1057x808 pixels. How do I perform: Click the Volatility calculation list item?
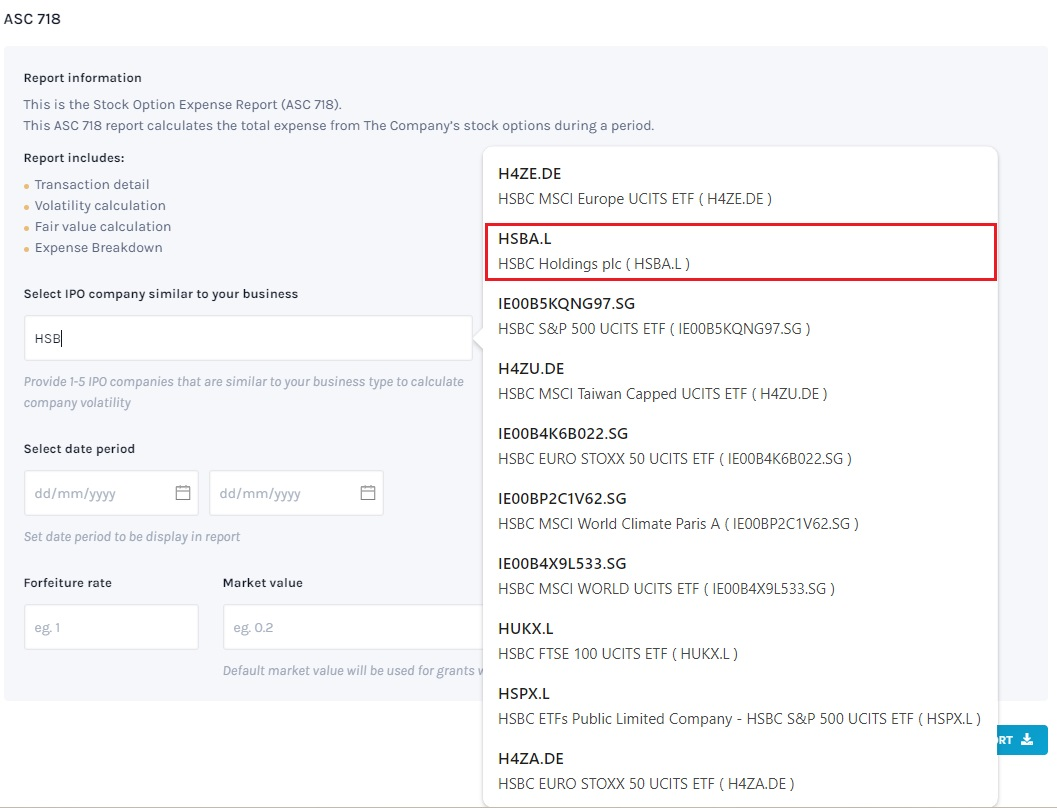[100, 205]
